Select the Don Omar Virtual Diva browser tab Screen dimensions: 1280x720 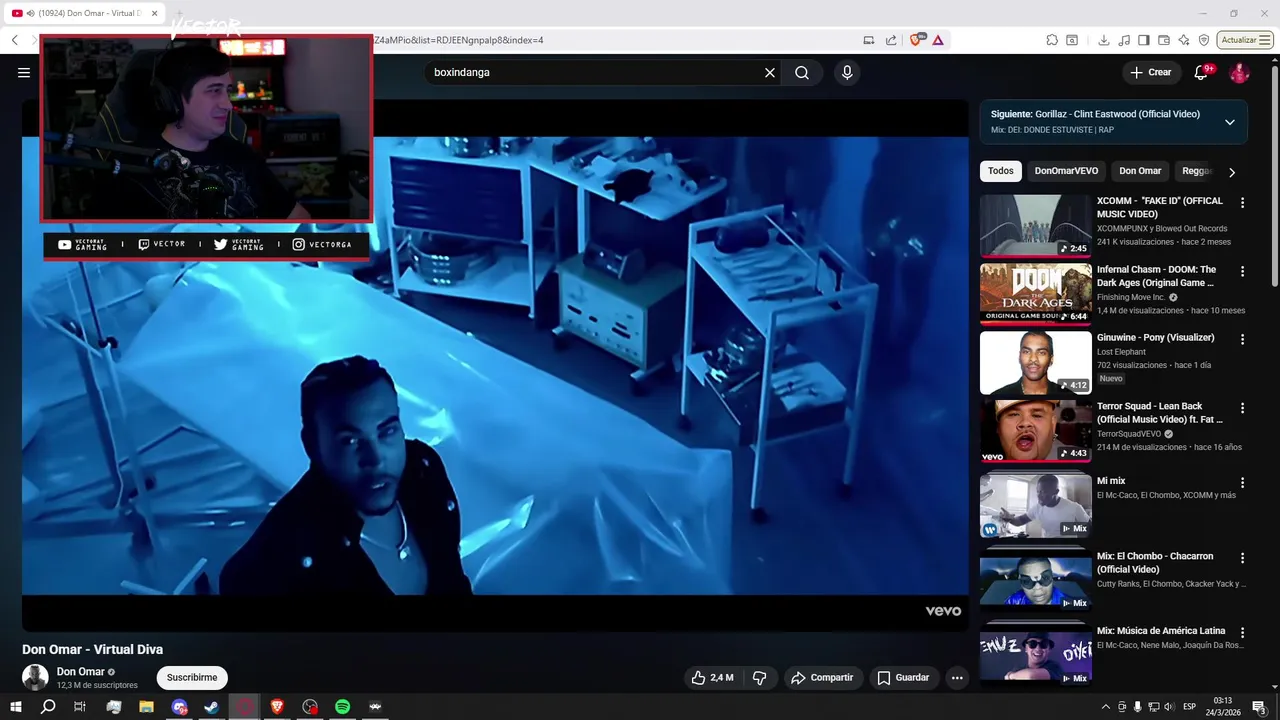[x=85, y=13]
